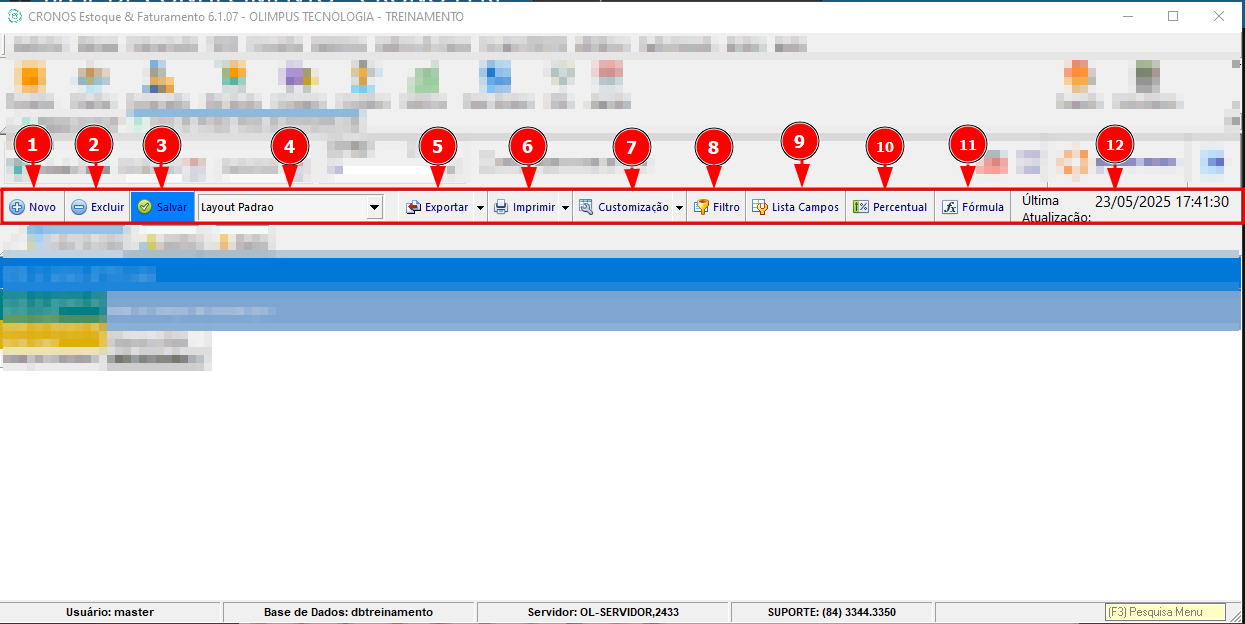Click the Exportar icon button

tap(437, 207)
